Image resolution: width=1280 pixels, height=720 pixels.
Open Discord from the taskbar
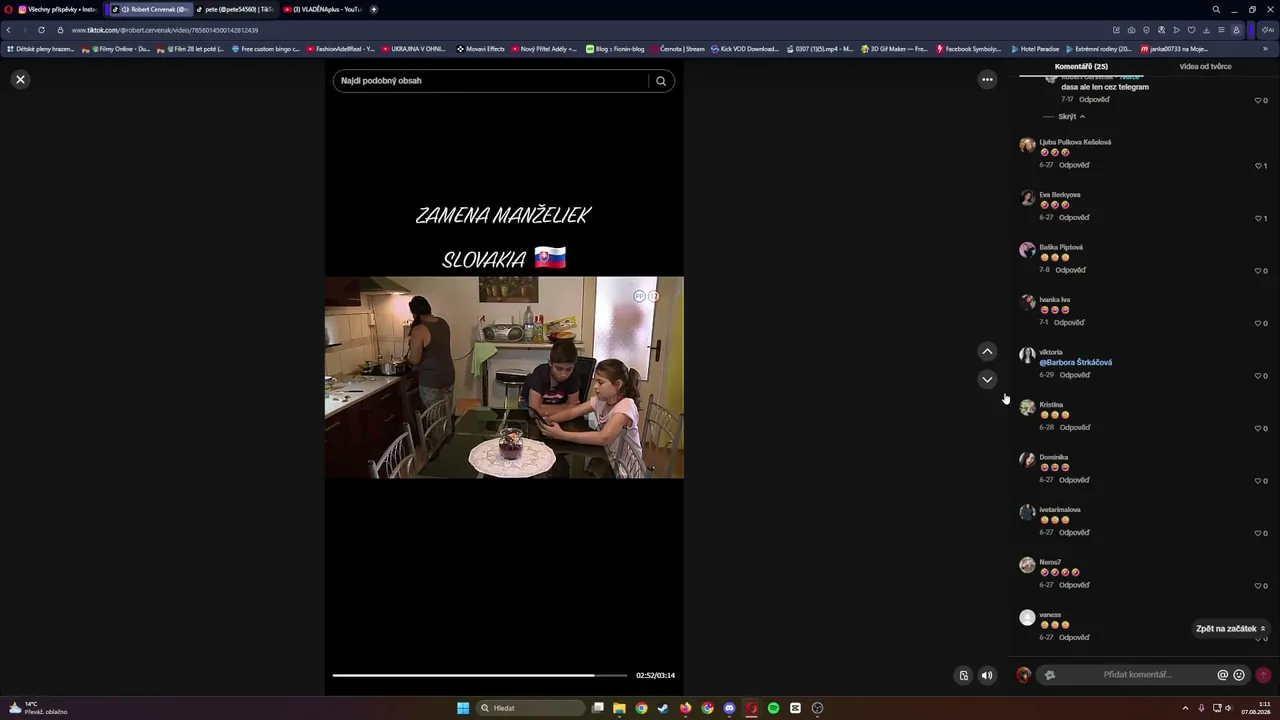click(x=729, y=708)
